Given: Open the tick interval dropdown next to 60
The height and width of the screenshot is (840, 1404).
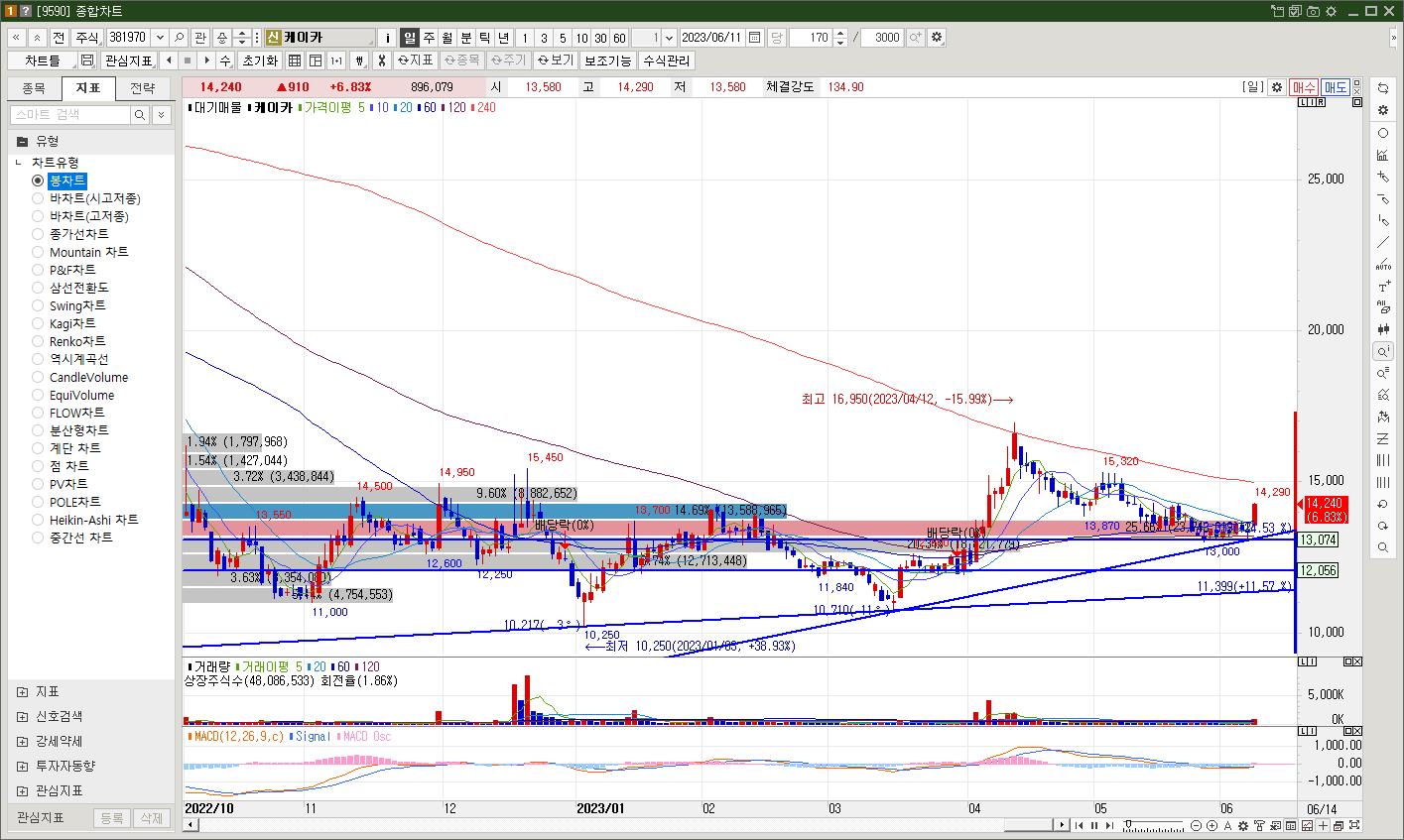Looking at the screenshot, I should tap(669, 38).
